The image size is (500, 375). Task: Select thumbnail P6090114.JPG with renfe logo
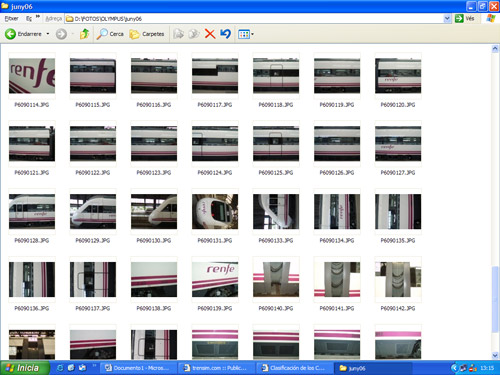pos(32,76)
